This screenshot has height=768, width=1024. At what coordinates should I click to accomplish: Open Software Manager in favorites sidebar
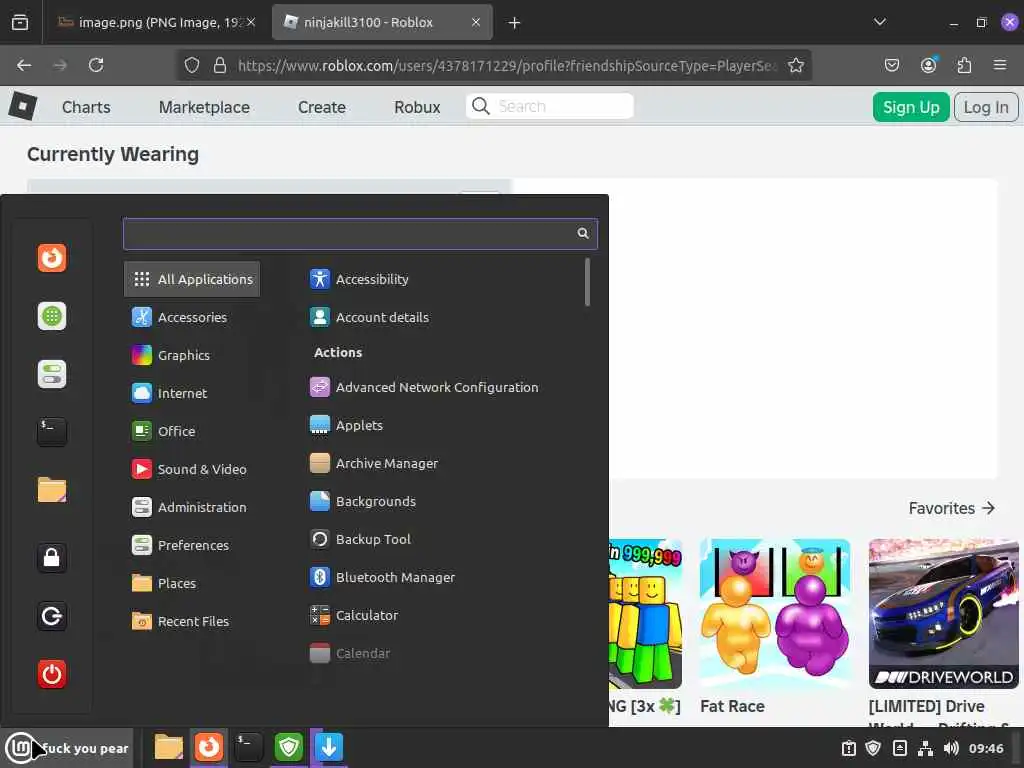pyautogui.click(x=52, y=316)
